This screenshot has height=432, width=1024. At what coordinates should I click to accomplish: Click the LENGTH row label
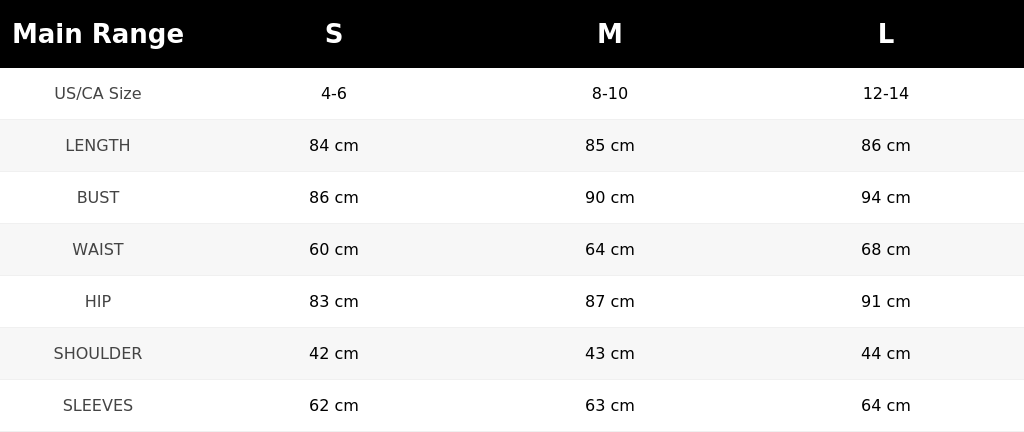(x=98, y=146)
